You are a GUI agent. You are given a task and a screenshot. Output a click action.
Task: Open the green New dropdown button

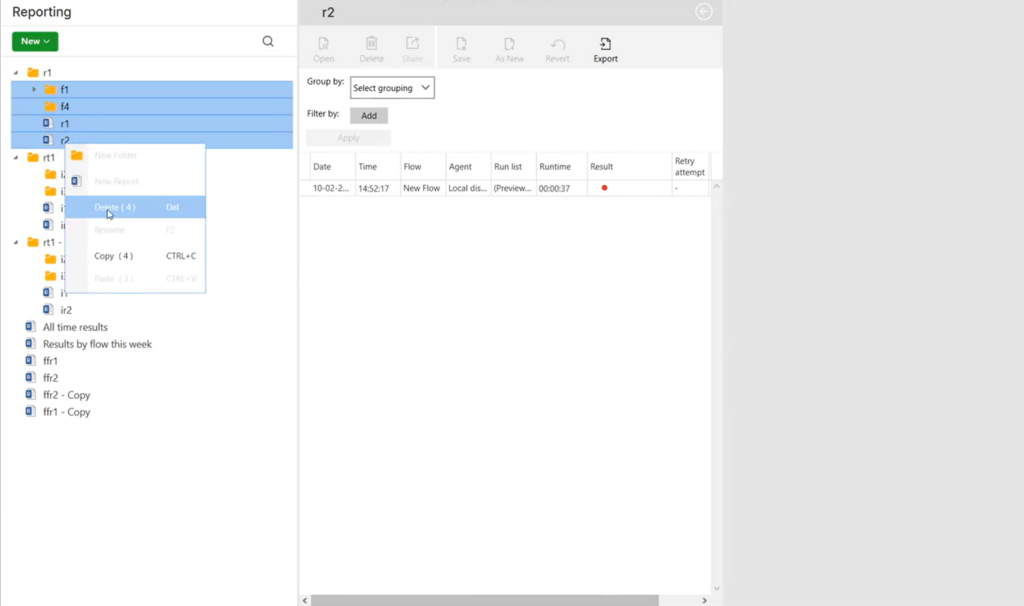(x=35, y=41)
